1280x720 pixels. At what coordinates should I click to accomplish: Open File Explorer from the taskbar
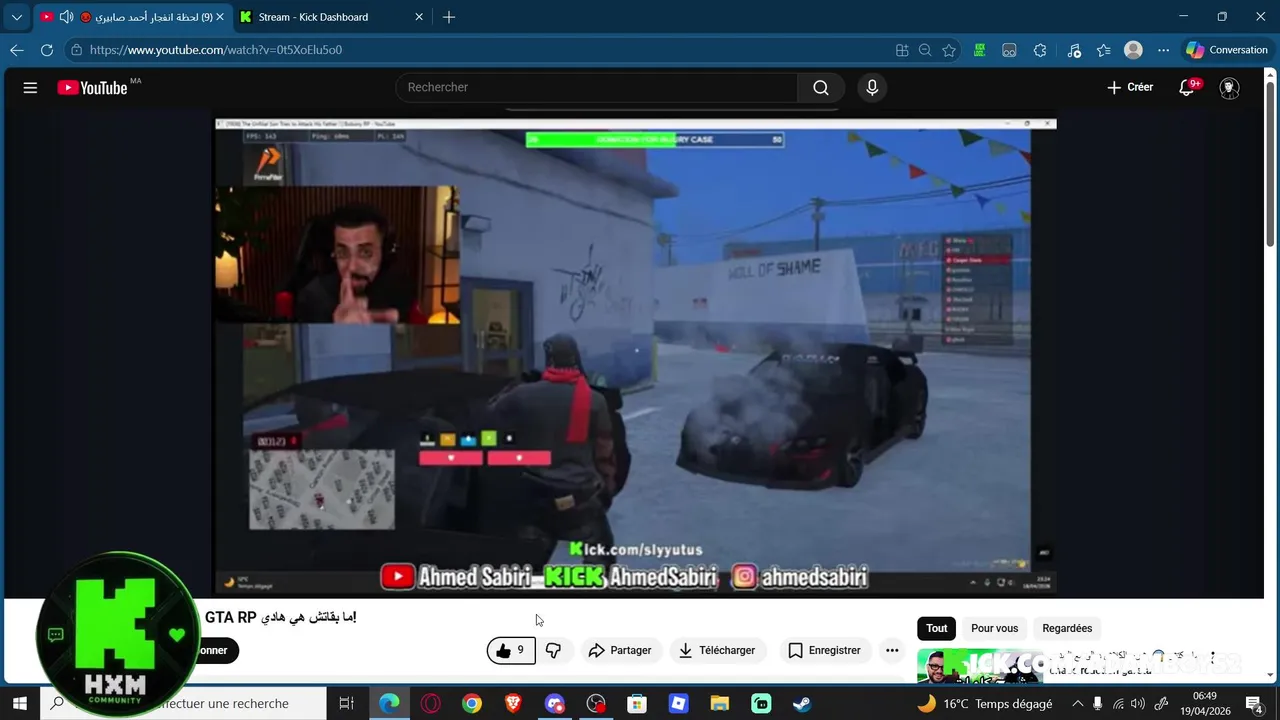[x=719, y=704]
